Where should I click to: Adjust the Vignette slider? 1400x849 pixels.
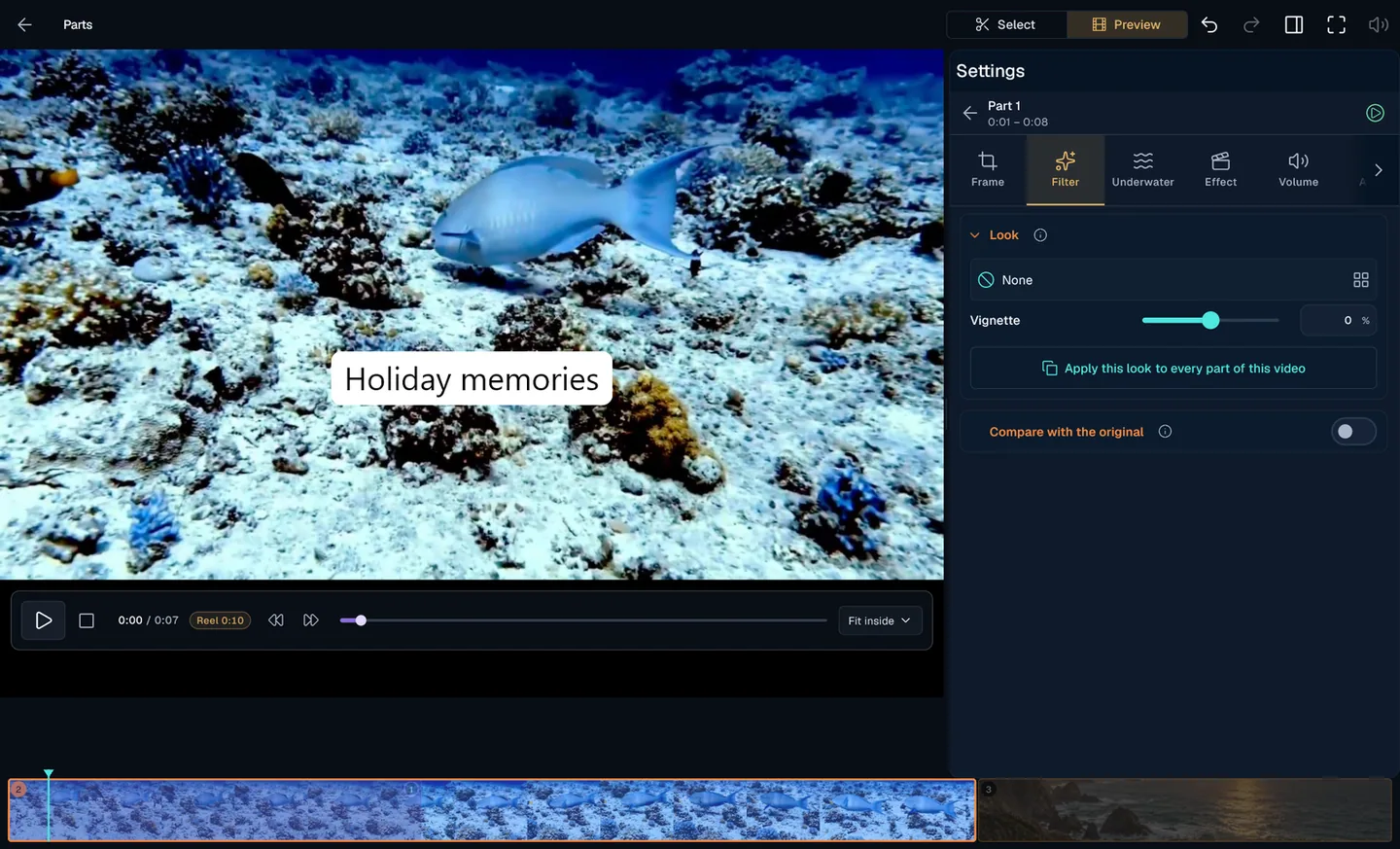(x=1210, y=320)
